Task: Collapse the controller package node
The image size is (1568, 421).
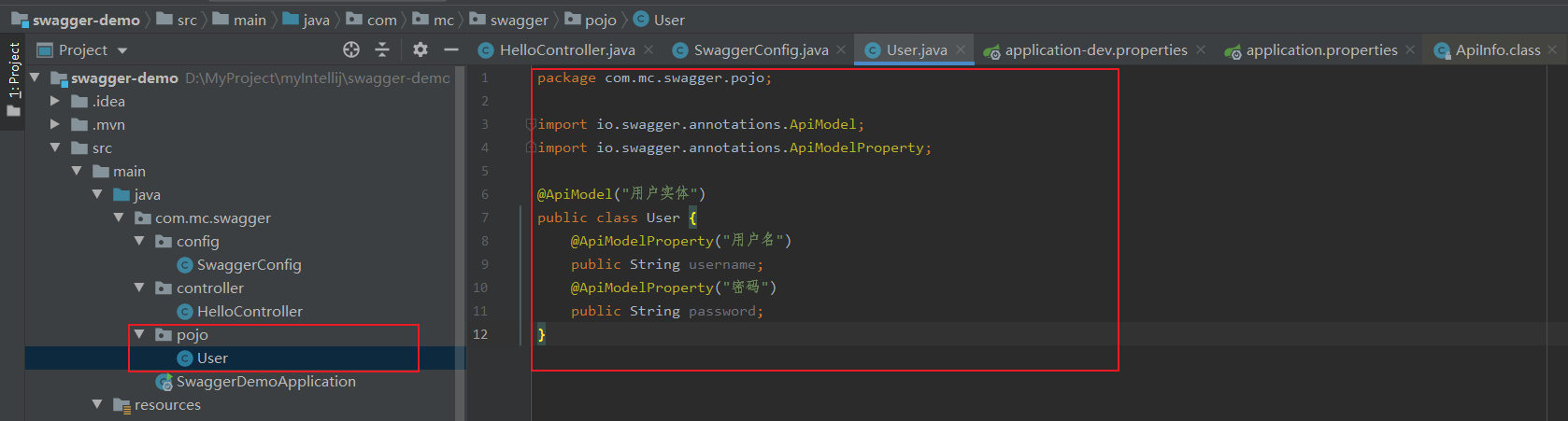Action: [x=139, y=288]
